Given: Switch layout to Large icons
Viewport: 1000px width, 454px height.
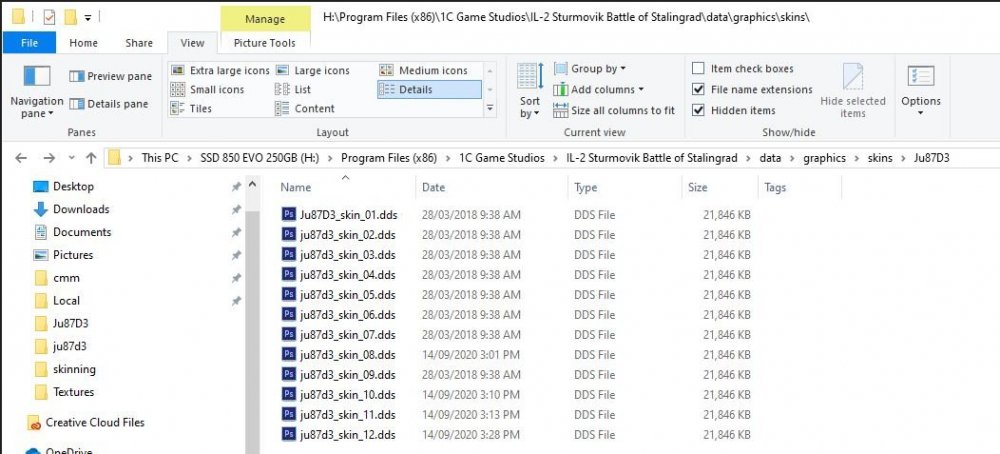Looking at the screenshot, I should pos(312,70).
